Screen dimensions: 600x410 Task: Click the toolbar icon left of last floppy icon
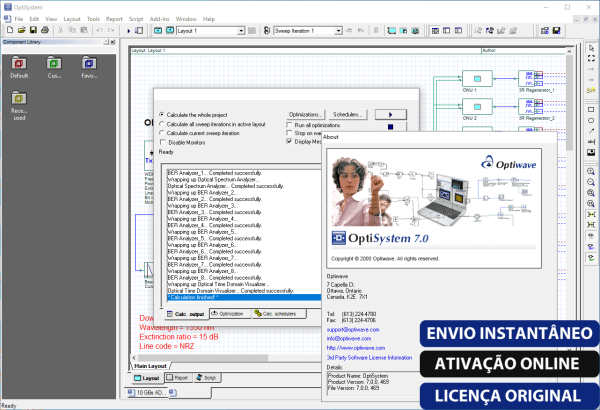545,31
